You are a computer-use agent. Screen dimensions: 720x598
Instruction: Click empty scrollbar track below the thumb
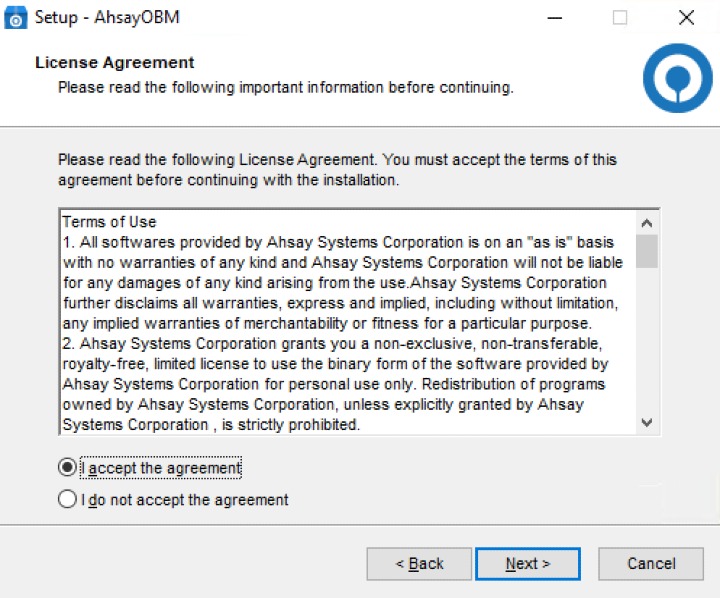tap(647, 340)
